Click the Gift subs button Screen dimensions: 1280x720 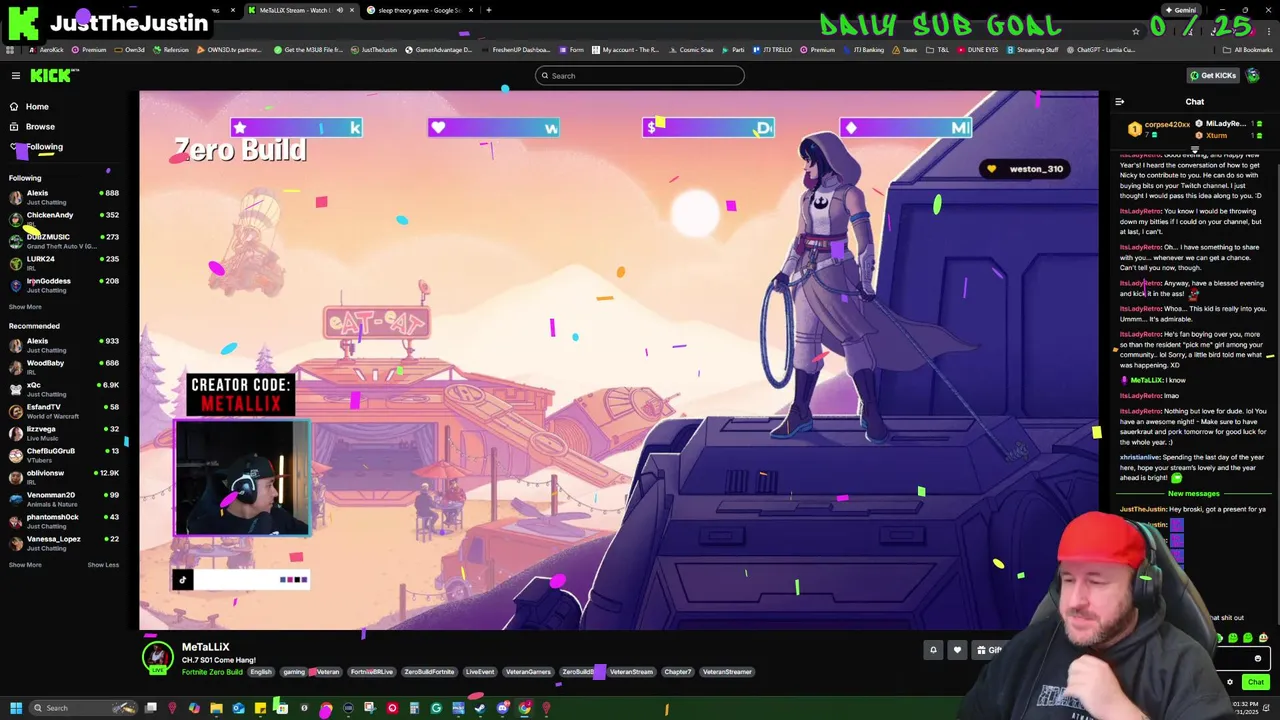point(988,650)
